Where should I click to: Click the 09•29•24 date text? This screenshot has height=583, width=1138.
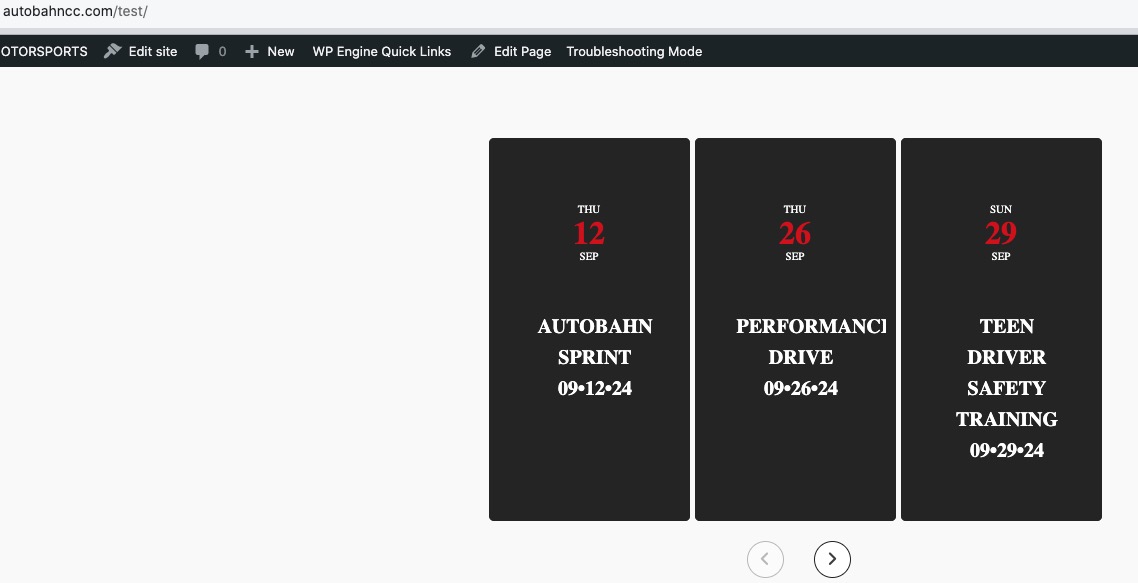pyautogui.click(x=1007, y=450)
